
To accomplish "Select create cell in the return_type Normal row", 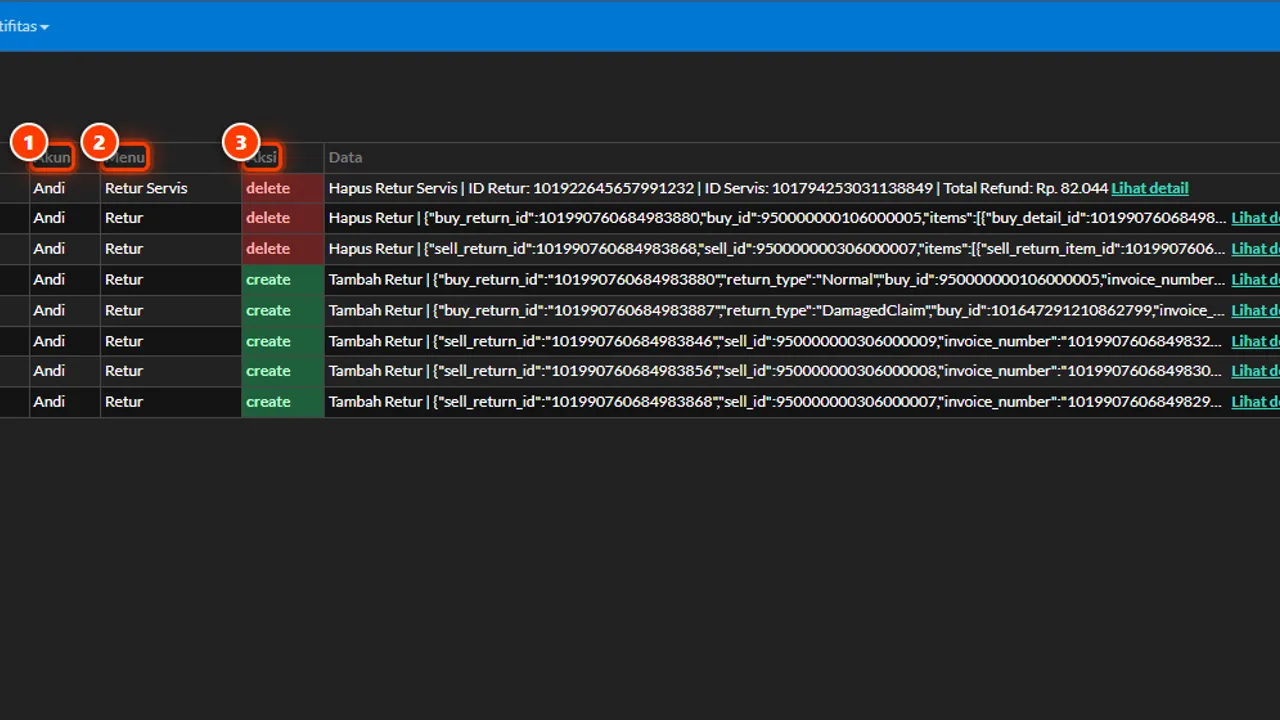I will [x=283, y=280].
